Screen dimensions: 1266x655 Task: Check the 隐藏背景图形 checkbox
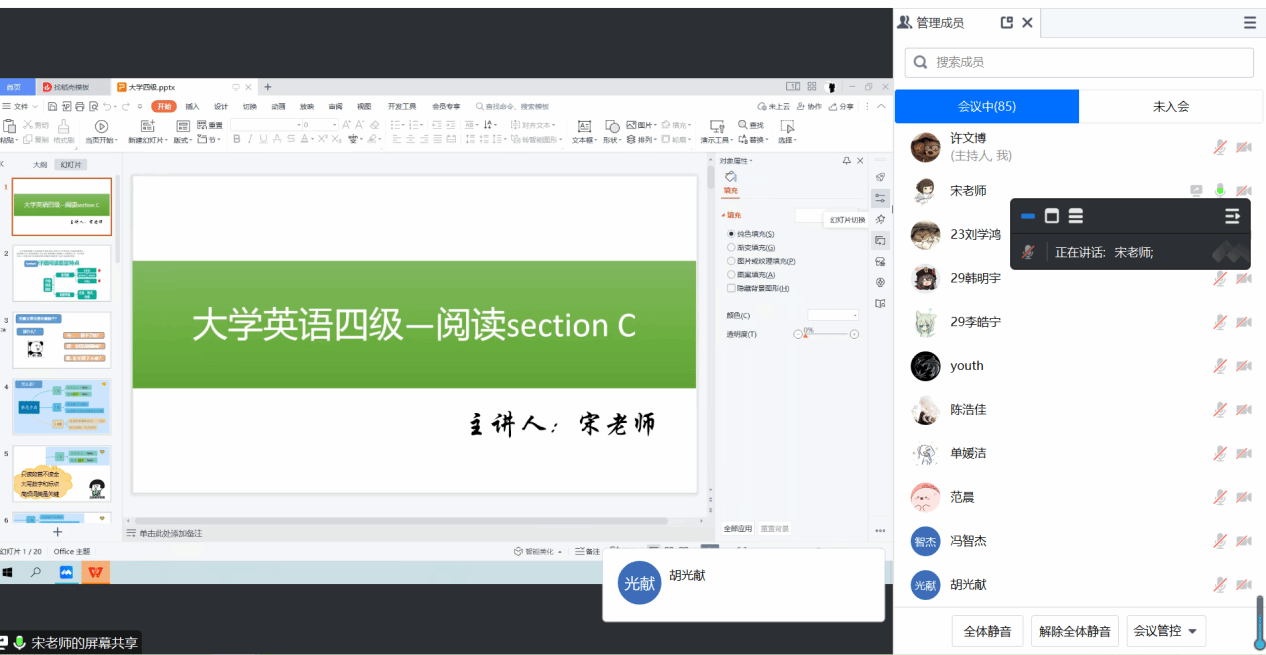click(x=731, y=288)
